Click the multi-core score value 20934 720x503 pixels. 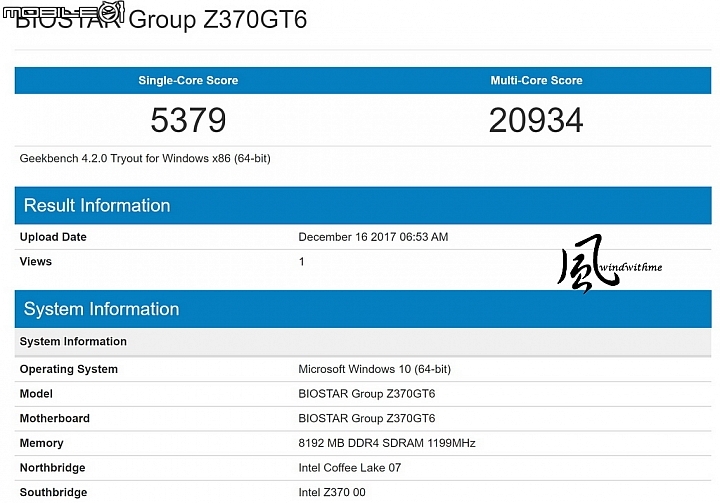tap(536, 120)
